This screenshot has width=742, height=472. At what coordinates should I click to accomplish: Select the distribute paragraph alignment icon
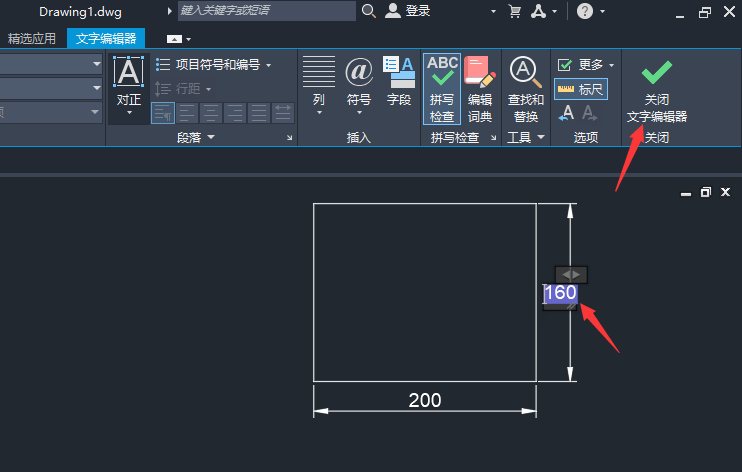click(x=283, y=113)
